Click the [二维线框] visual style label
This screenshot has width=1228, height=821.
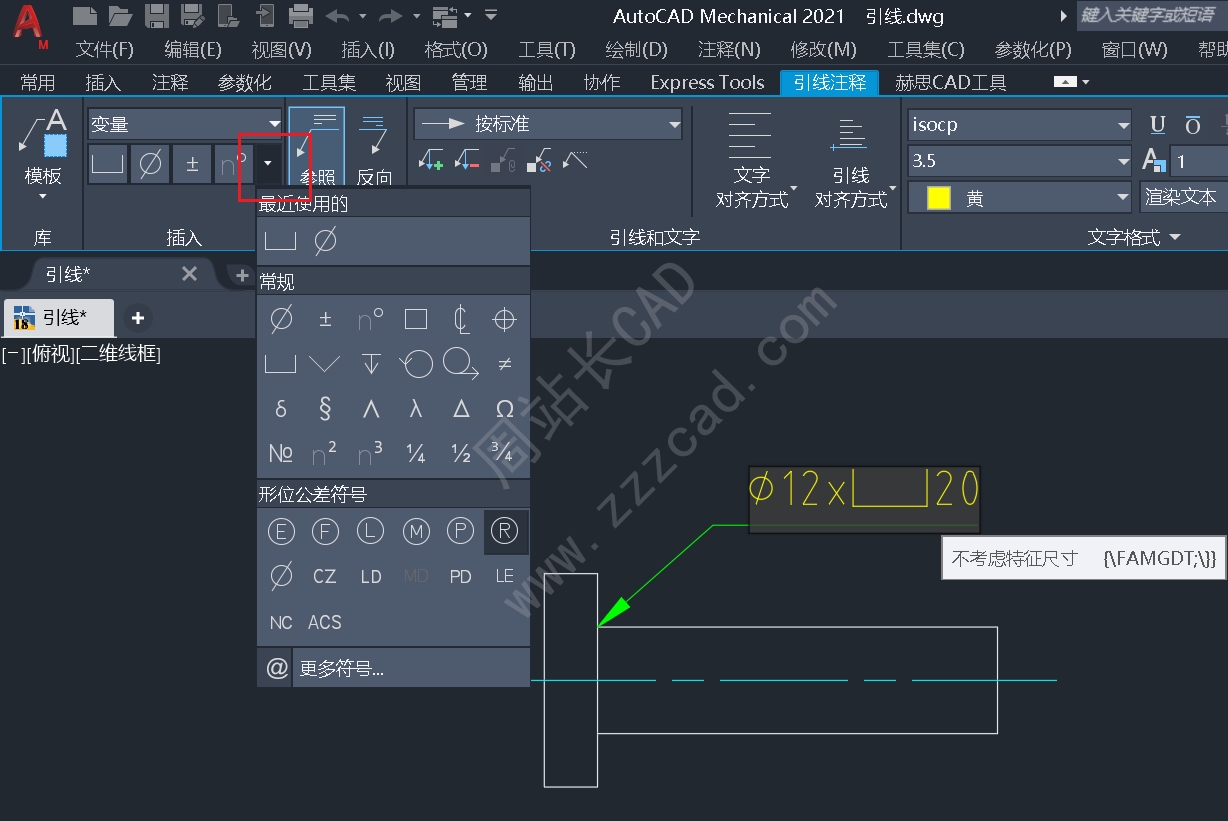118,353
